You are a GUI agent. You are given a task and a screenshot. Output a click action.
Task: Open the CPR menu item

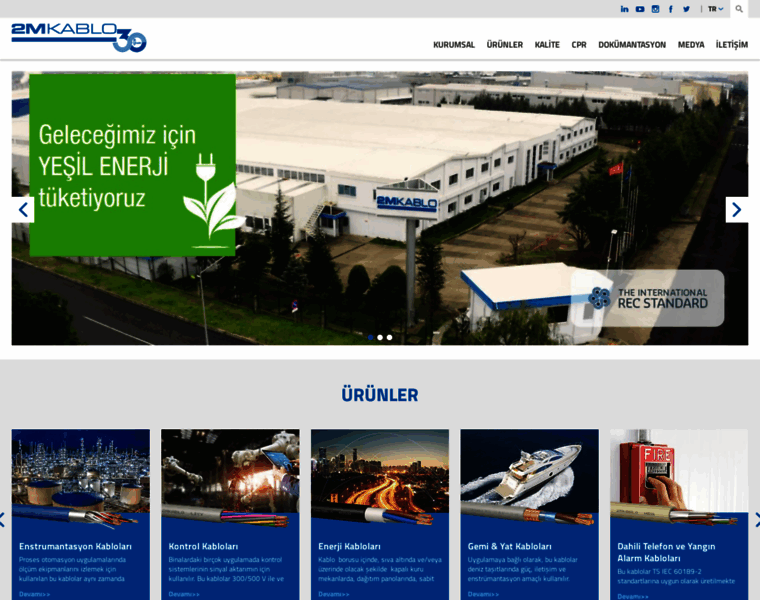click(x=579, y=45)
